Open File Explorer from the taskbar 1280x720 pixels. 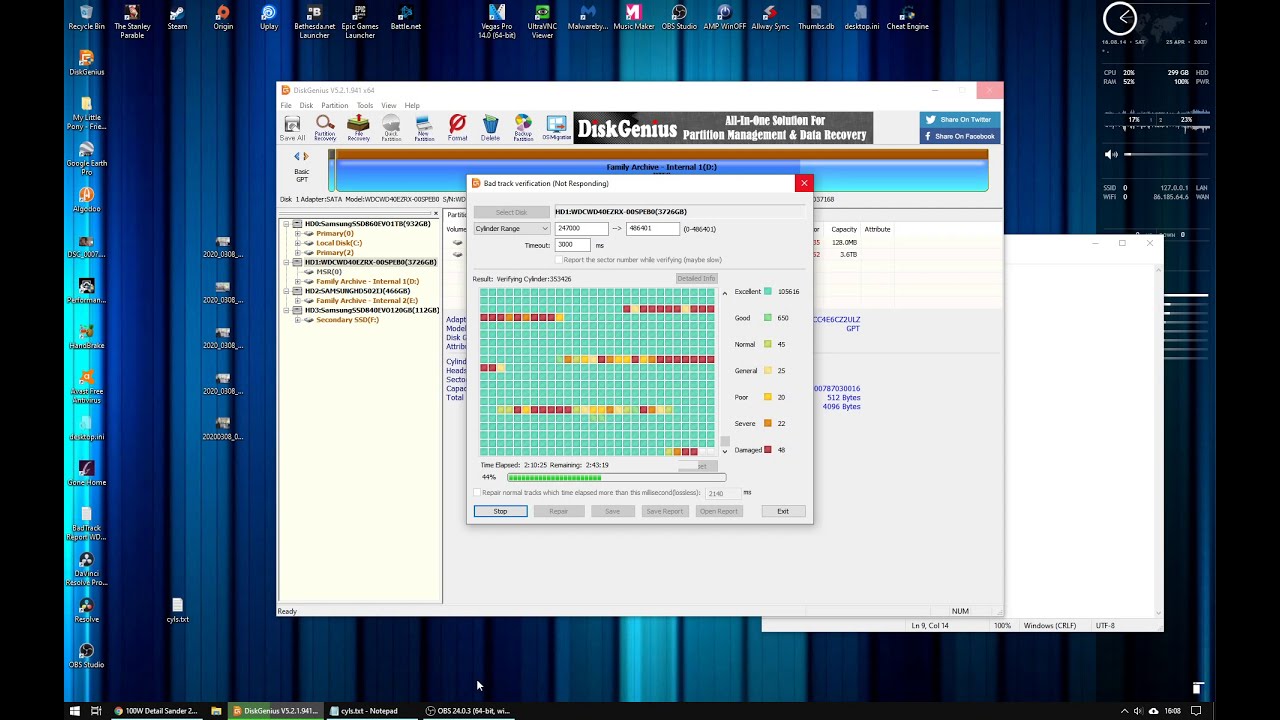tap(216, 711)
